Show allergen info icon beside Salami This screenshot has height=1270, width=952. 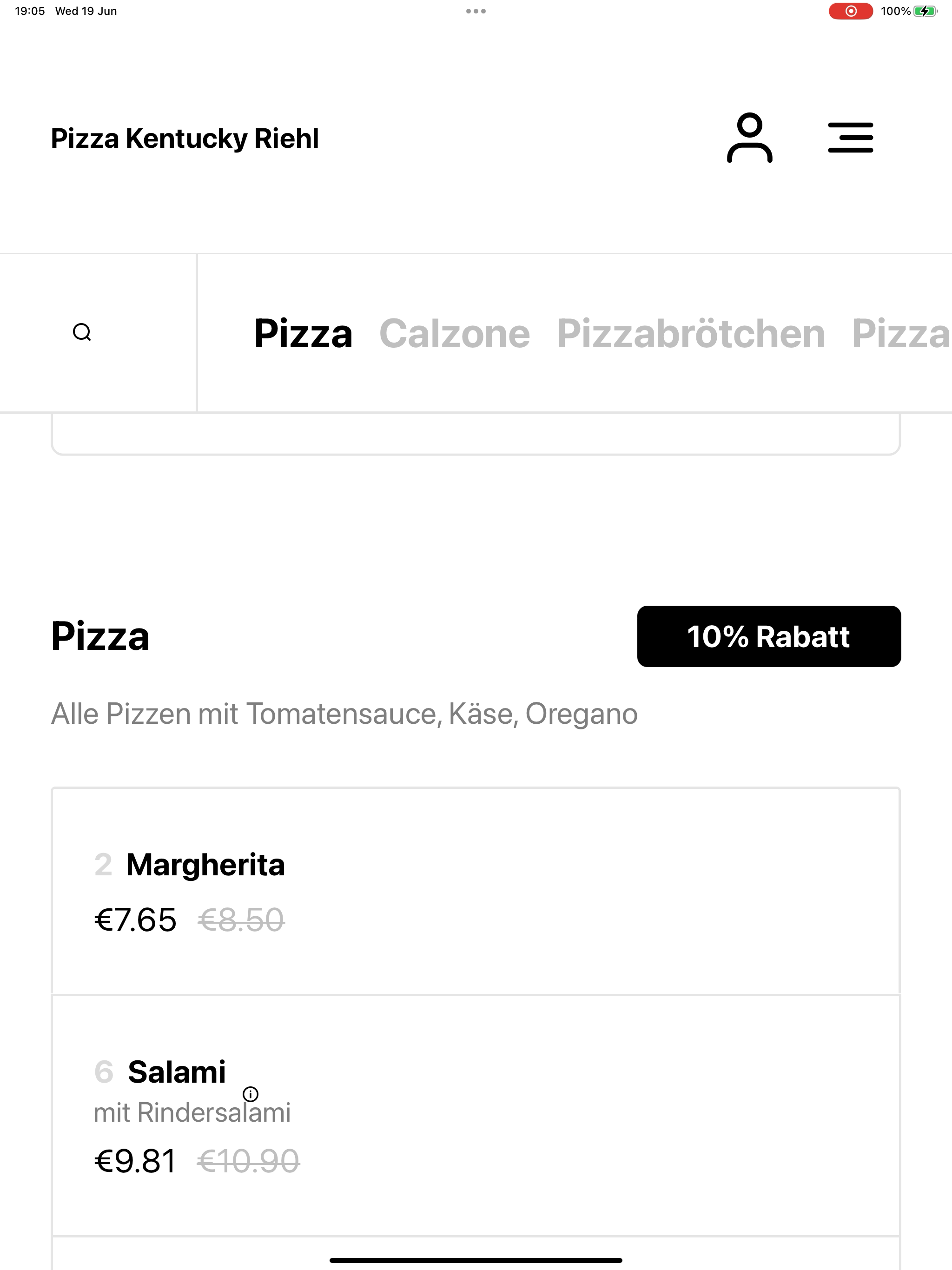pos(251,1094)
